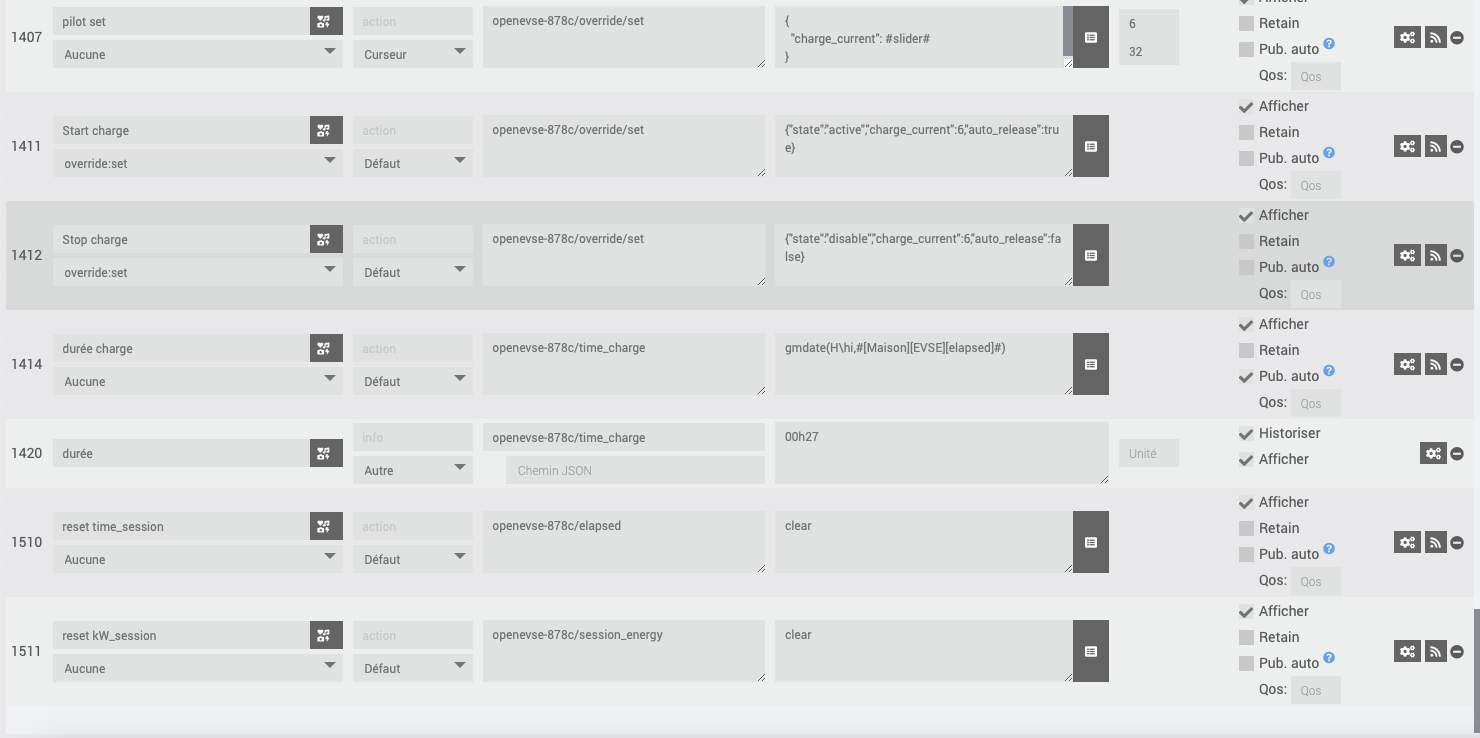
Task: Test the Stop charge command via its RSS icon
Action: pyautogui.click(x=1435, y=255)
